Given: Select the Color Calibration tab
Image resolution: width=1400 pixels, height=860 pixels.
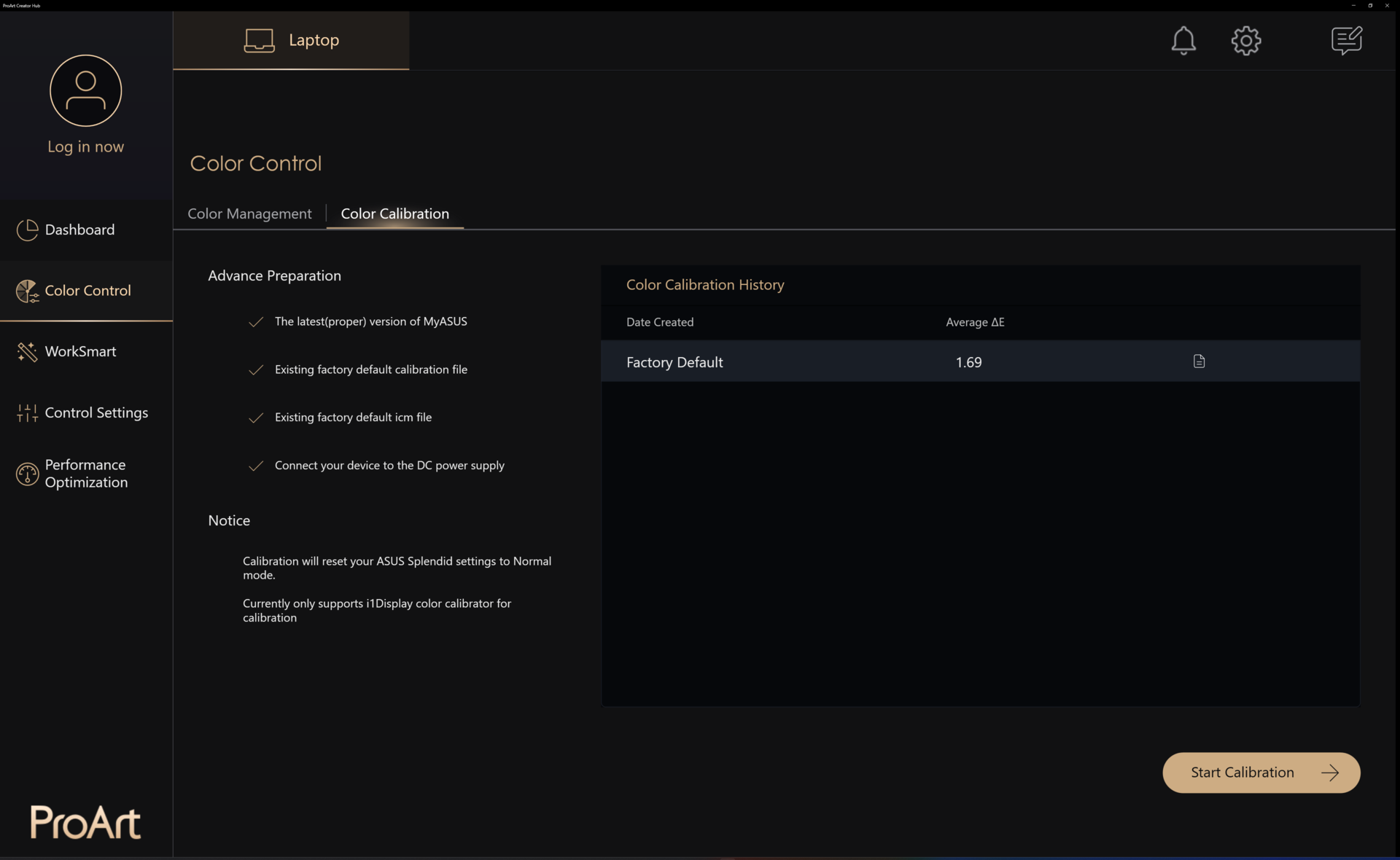Looking at the screenshot, I should (394, 214).
